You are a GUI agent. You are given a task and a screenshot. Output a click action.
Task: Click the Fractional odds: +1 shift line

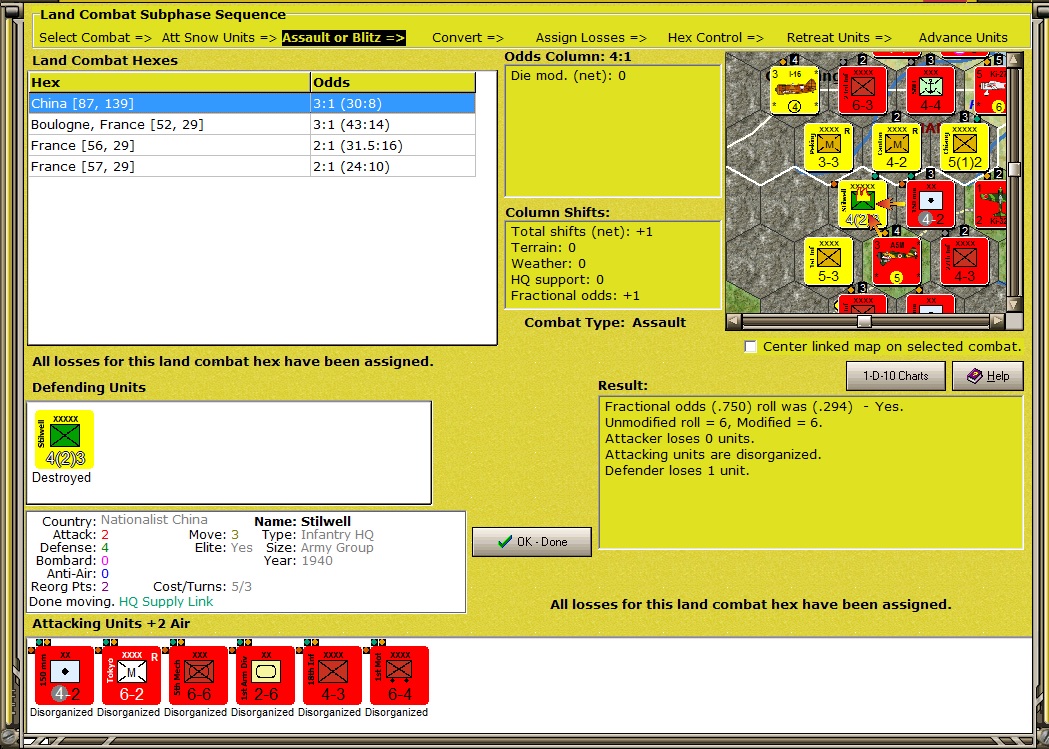click(575, 296)
